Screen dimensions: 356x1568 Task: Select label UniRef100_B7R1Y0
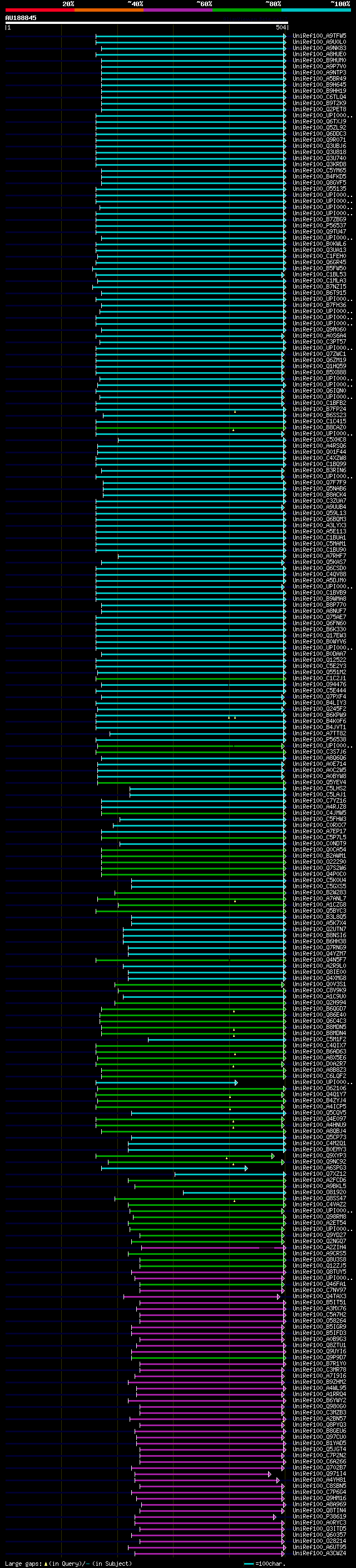pos(319,1363)
